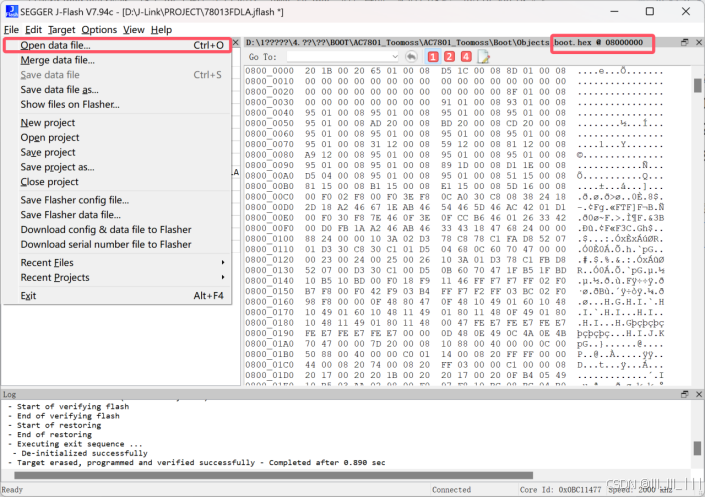Click the J-Flash application icon in title bar

pos(11,12)
